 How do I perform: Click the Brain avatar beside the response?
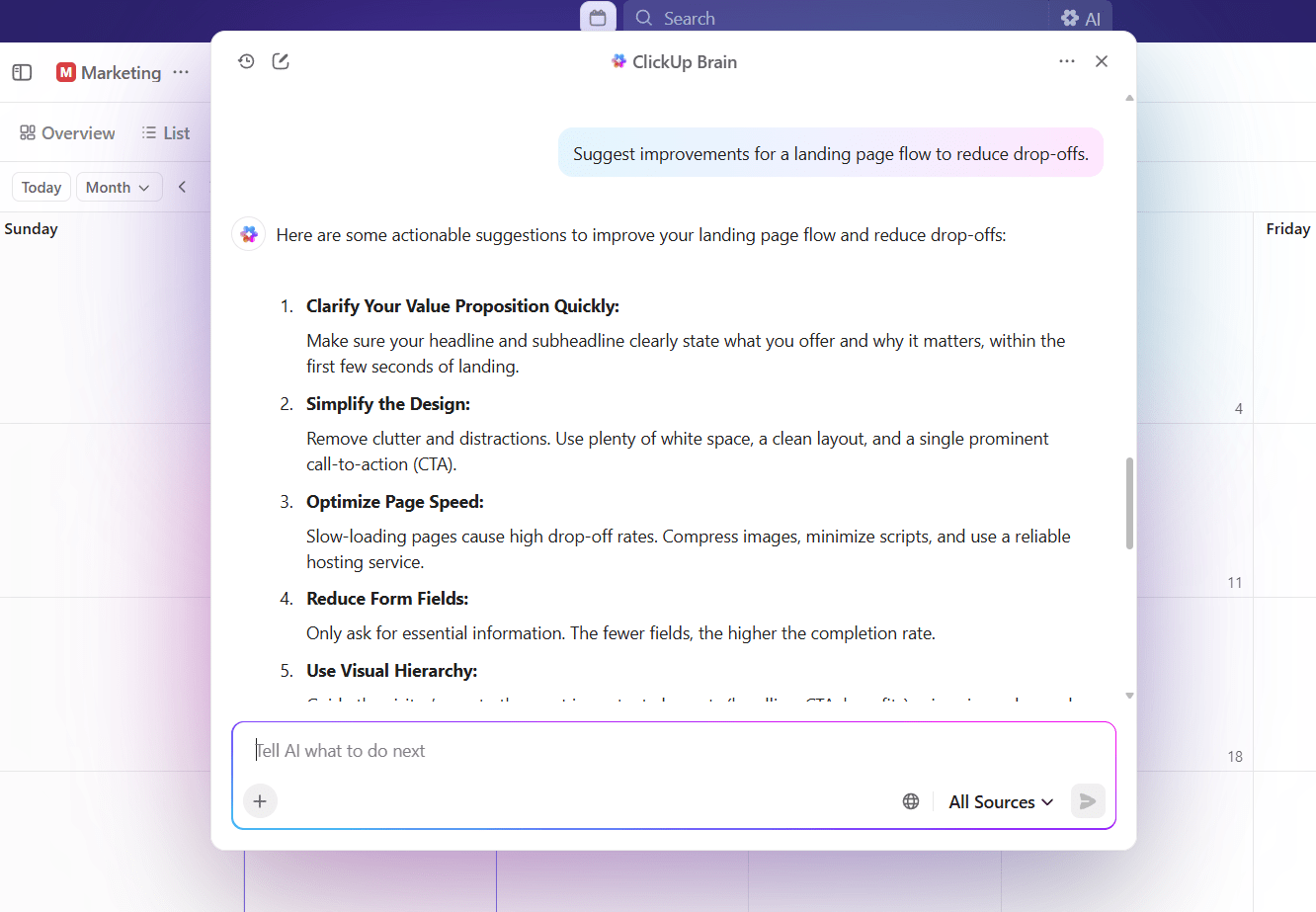249,234
